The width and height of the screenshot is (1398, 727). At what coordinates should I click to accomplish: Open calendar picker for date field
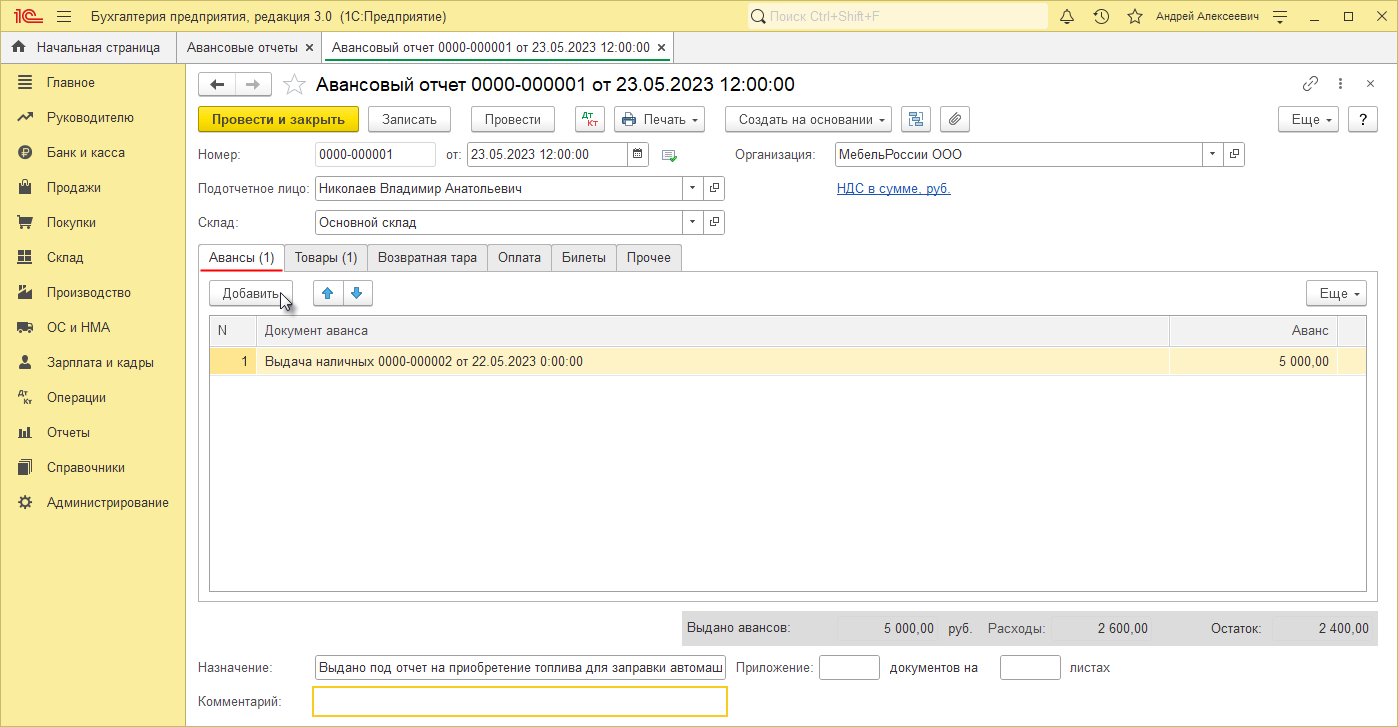point(638,154)
